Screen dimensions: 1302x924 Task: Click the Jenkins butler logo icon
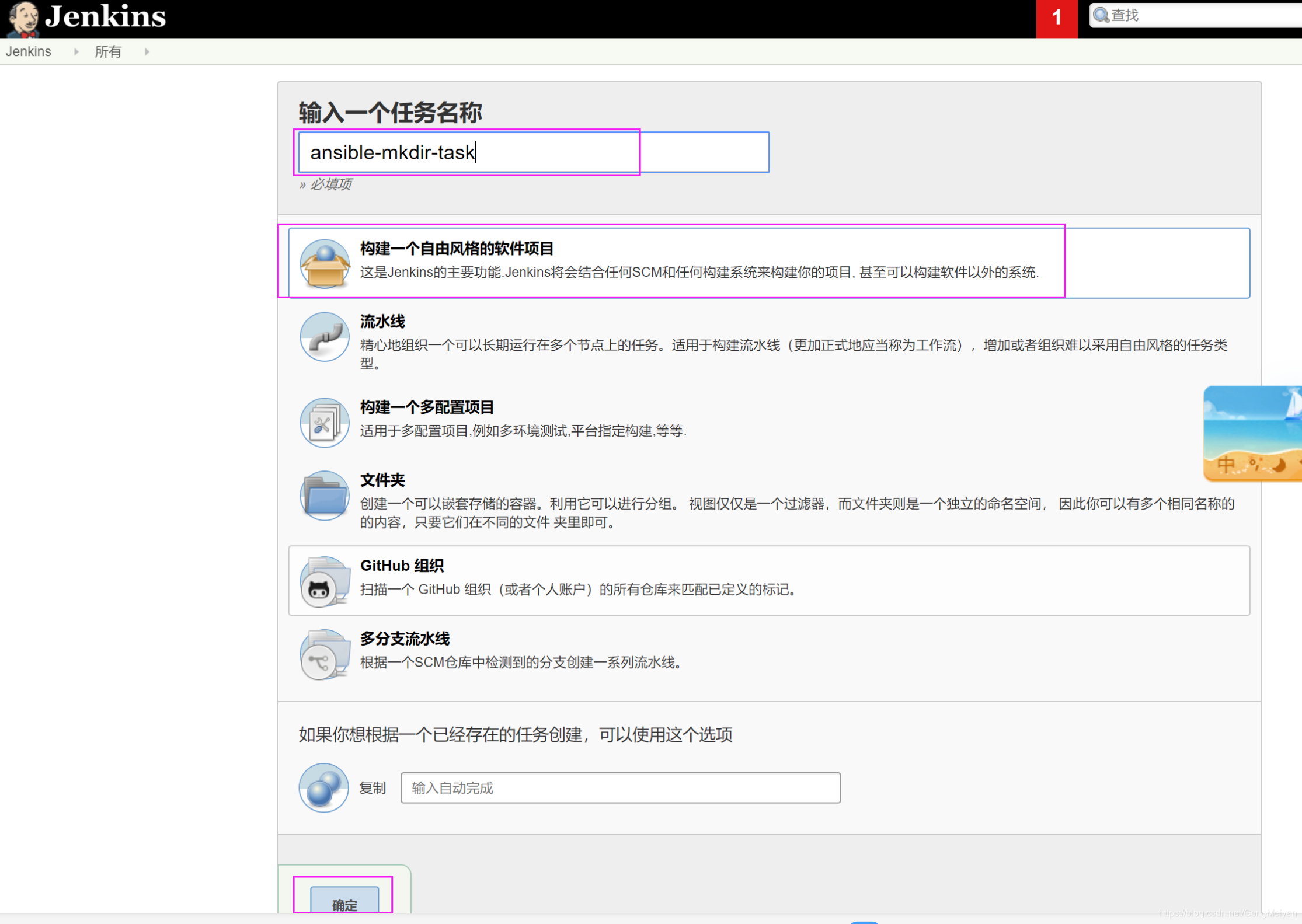[x=23, y=19]
